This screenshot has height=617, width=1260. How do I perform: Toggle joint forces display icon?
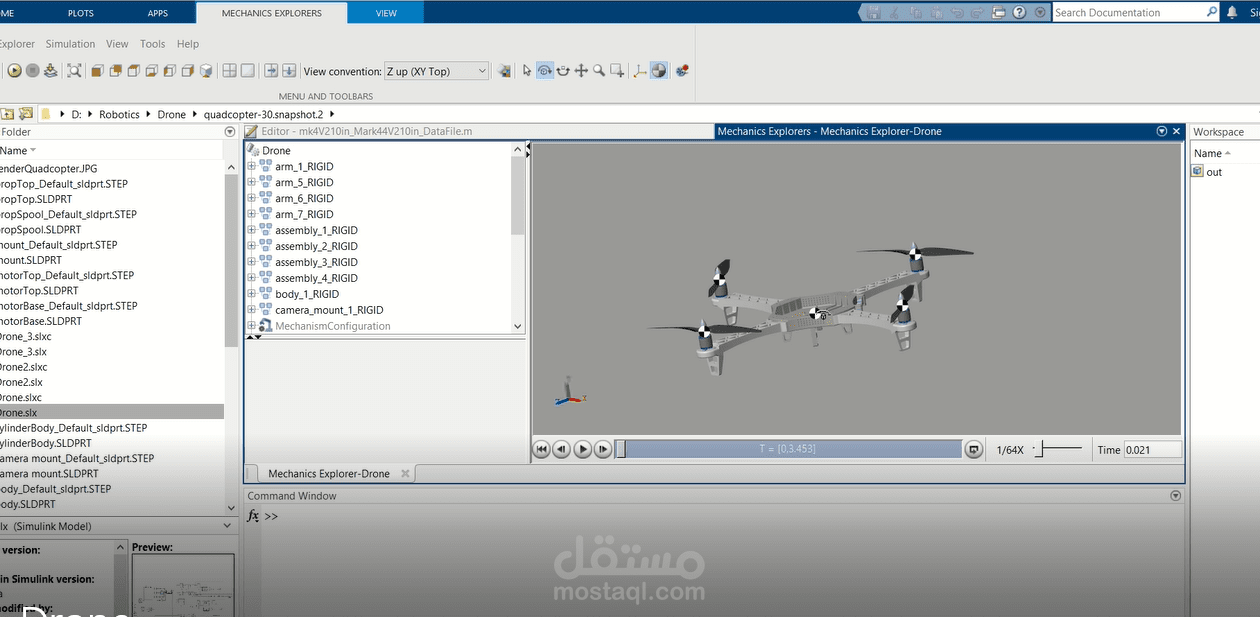pyautogui.click(x=682, y=71)
